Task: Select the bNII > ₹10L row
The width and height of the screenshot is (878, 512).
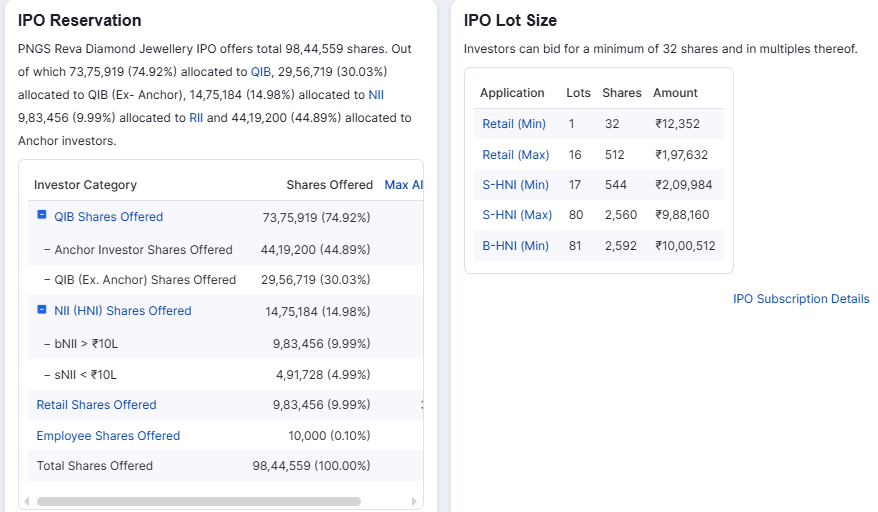Action: [x=225, y=344]
